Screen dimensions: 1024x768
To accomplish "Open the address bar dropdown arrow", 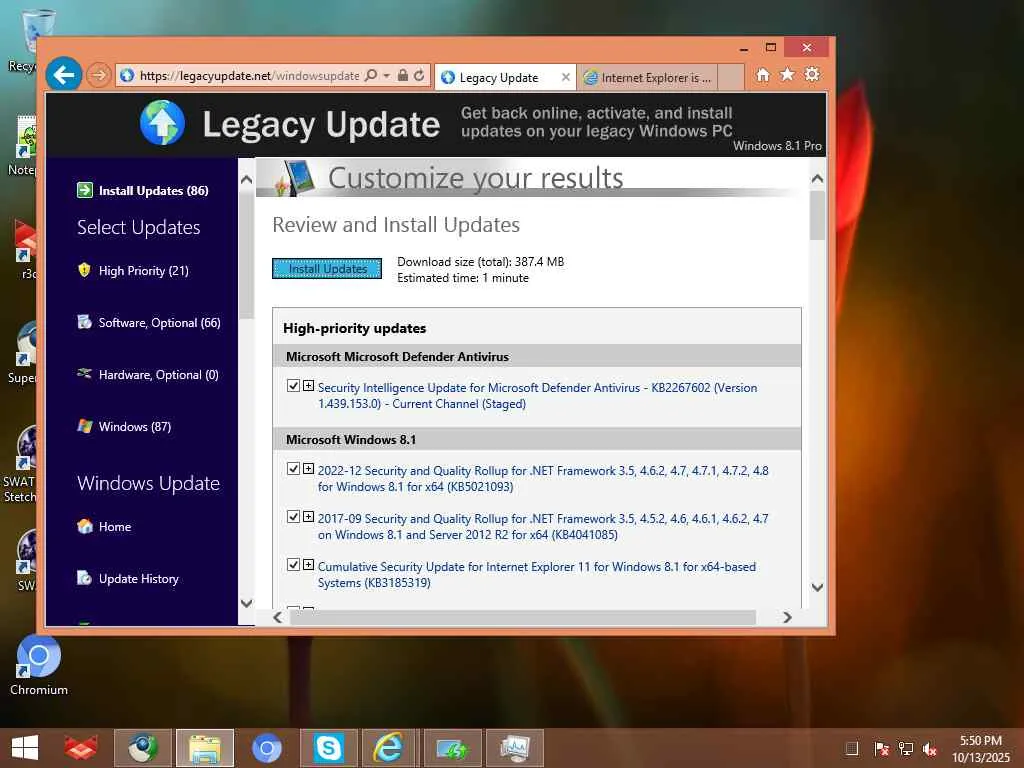I will (387, 76).
